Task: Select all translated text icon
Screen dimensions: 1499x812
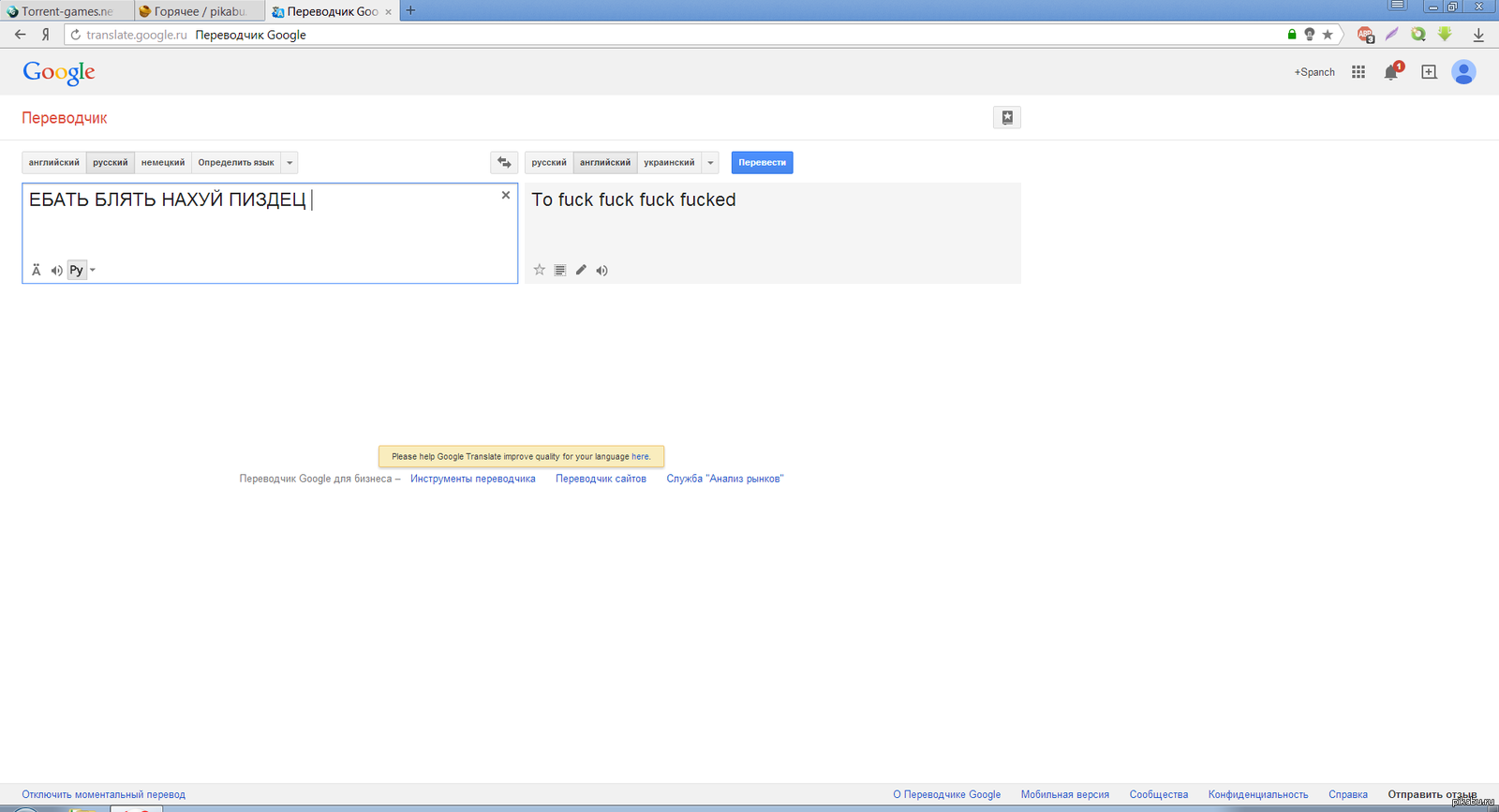Action: tap(560, 270)
